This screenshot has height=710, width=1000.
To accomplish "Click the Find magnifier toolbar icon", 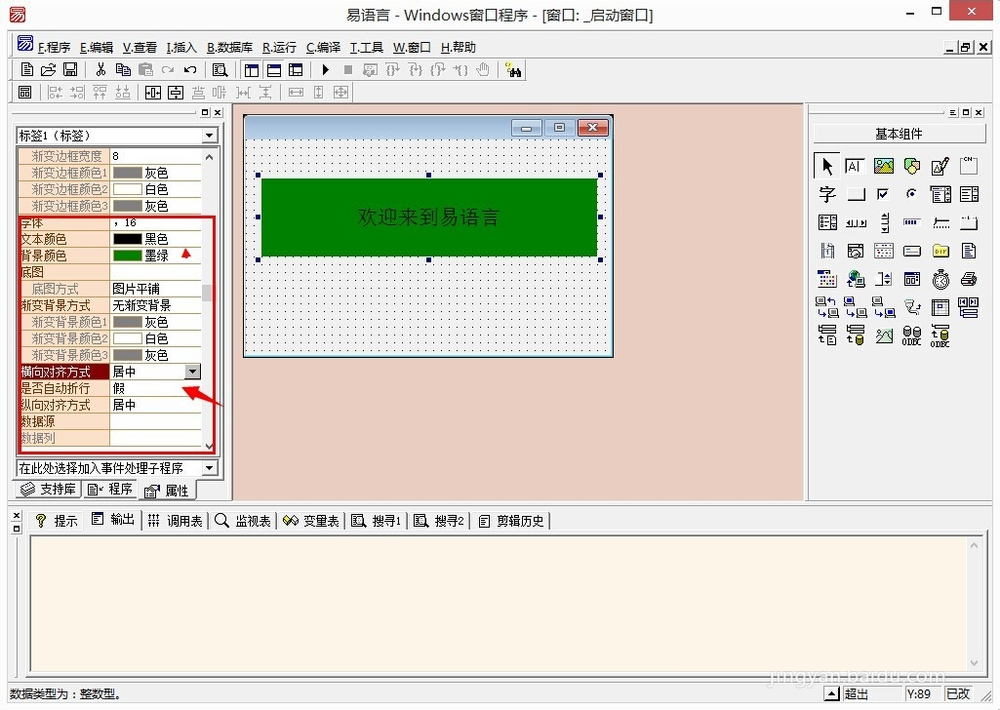I will (x=220, y=70).
